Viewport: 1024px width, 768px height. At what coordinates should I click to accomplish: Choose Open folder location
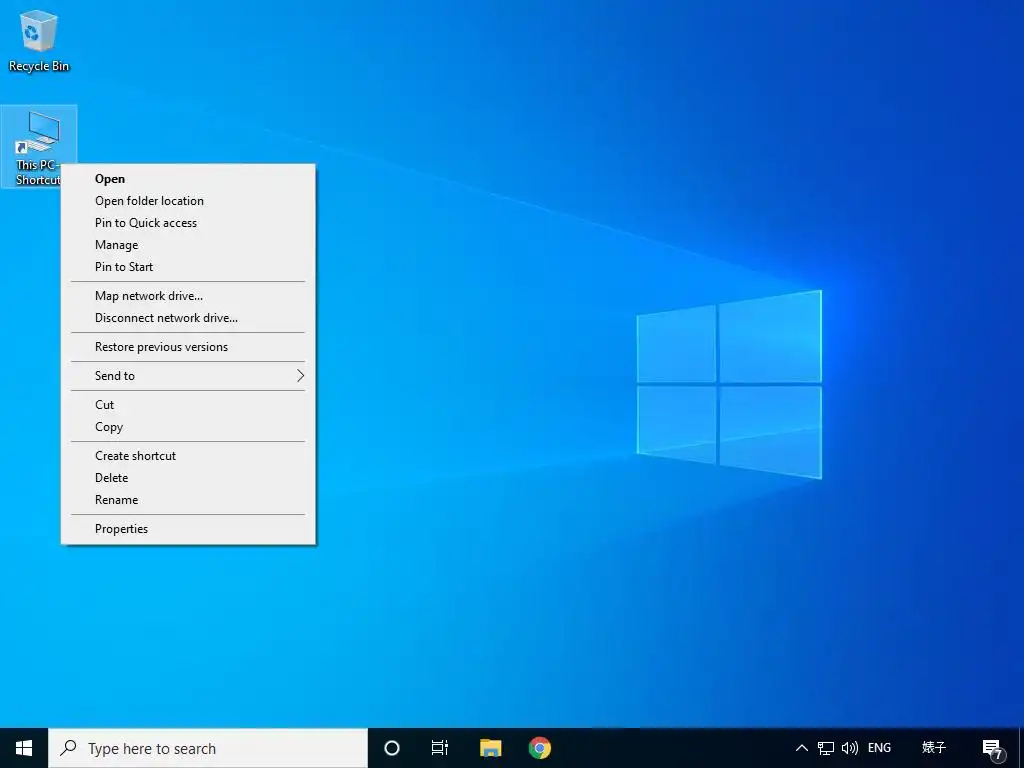[188, 201]
